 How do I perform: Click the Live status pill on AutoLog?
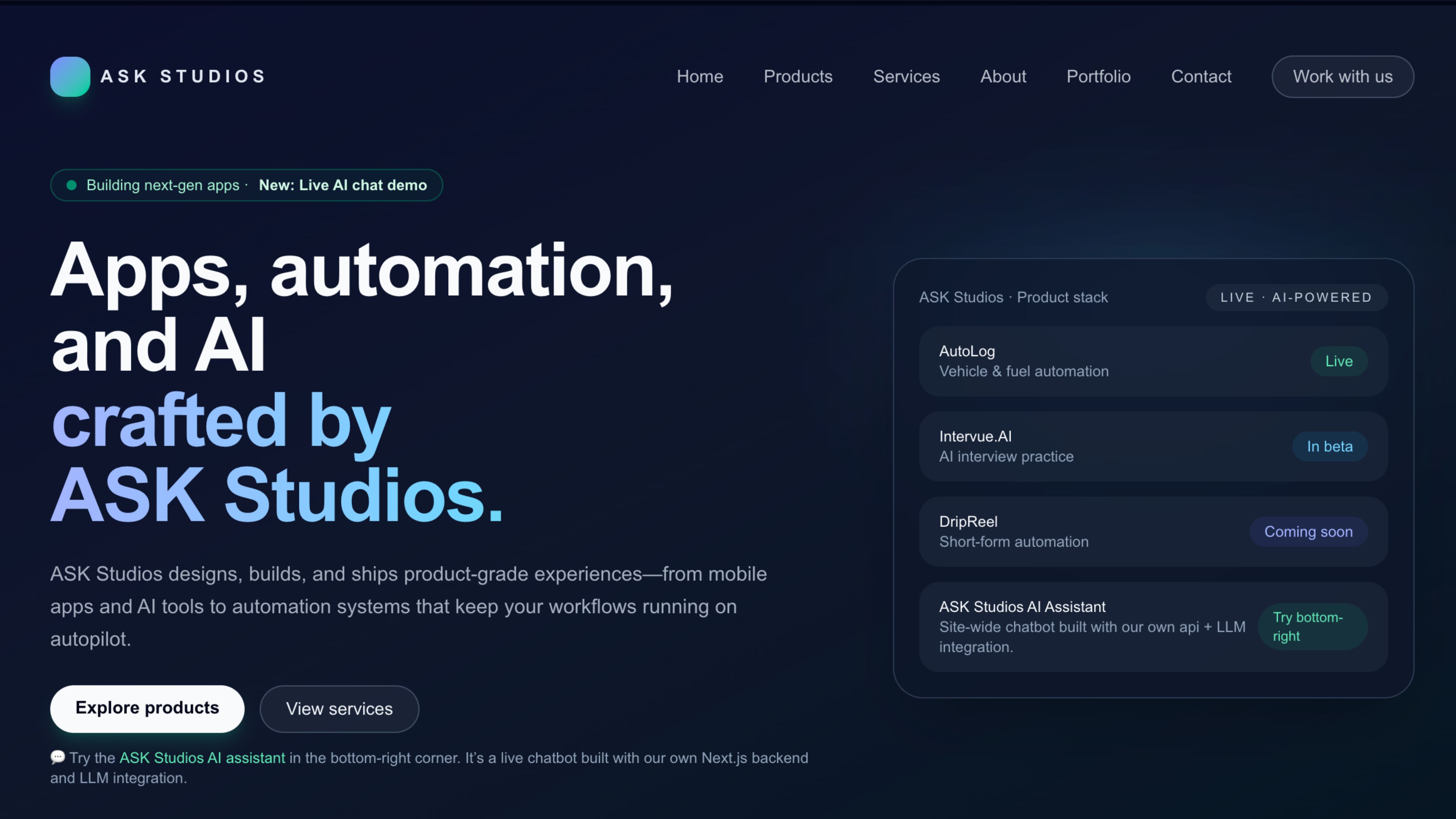[1339, 360]
